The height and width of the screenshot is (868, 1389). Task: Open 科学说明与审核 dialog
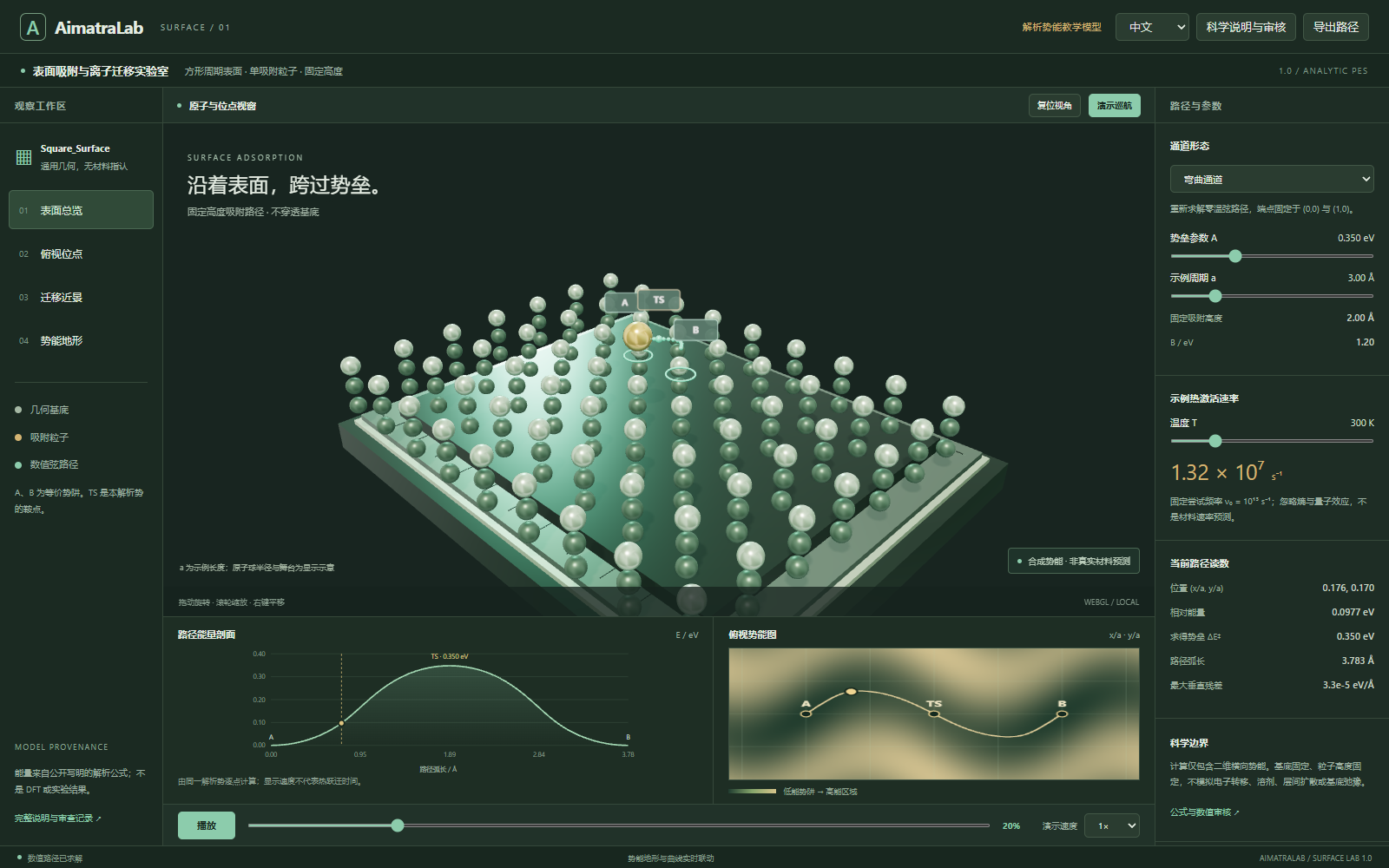click(1246, 27)
